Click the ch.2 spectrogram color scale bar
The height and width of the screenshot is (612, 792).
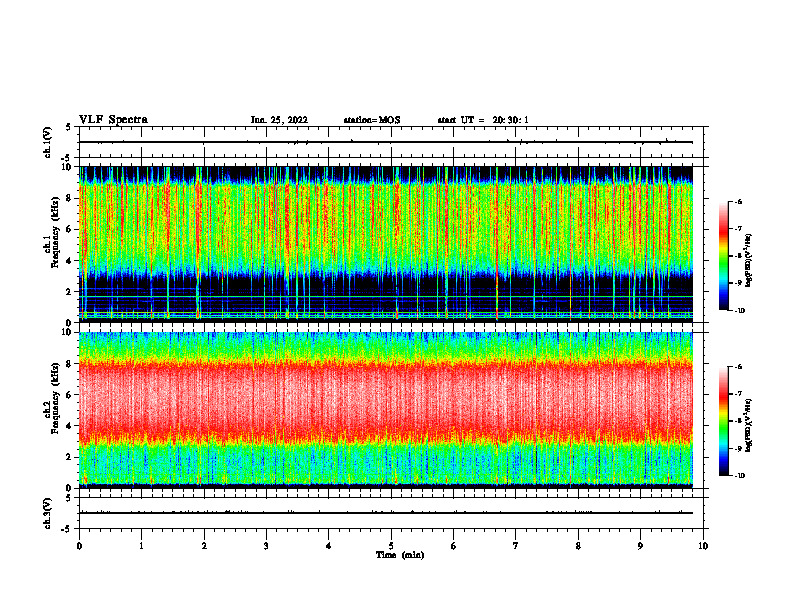(x=723, y=421)
